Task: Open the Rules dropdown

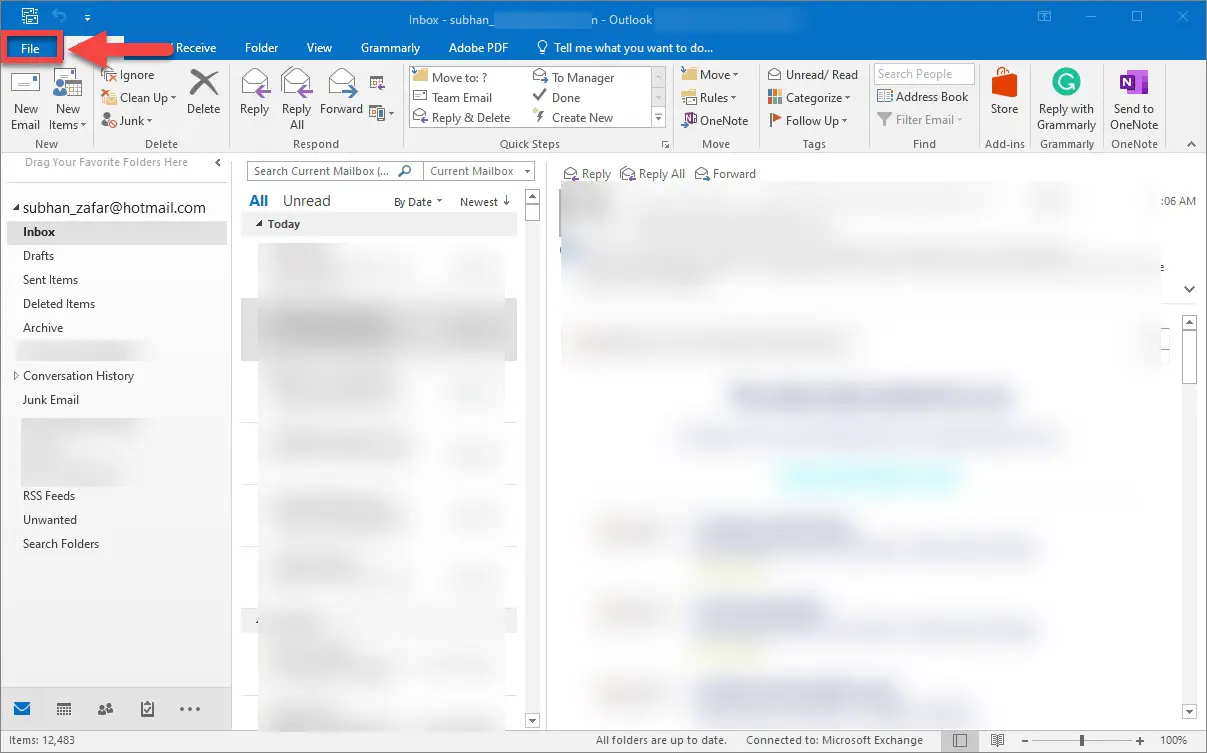Action: click(709, 97)
